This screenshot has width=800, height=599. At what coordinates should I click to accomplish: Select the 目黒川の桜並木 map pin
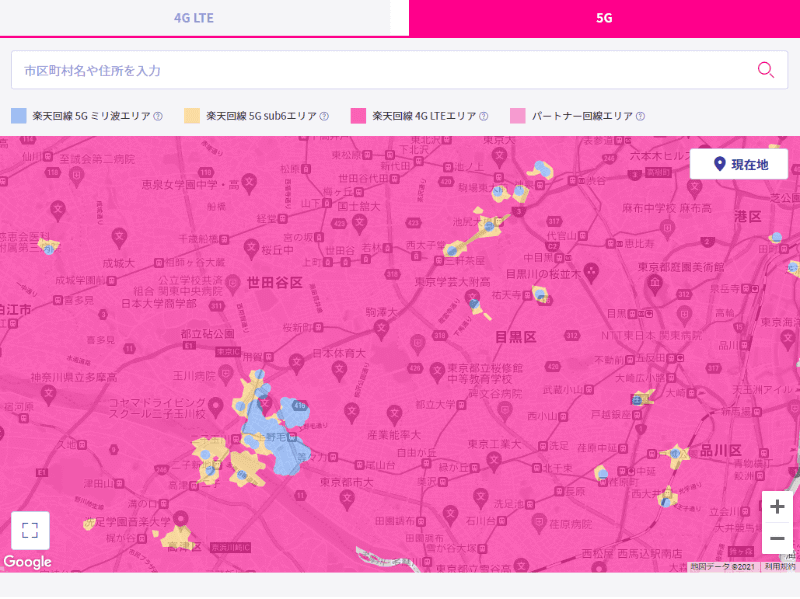pos(591,271)
